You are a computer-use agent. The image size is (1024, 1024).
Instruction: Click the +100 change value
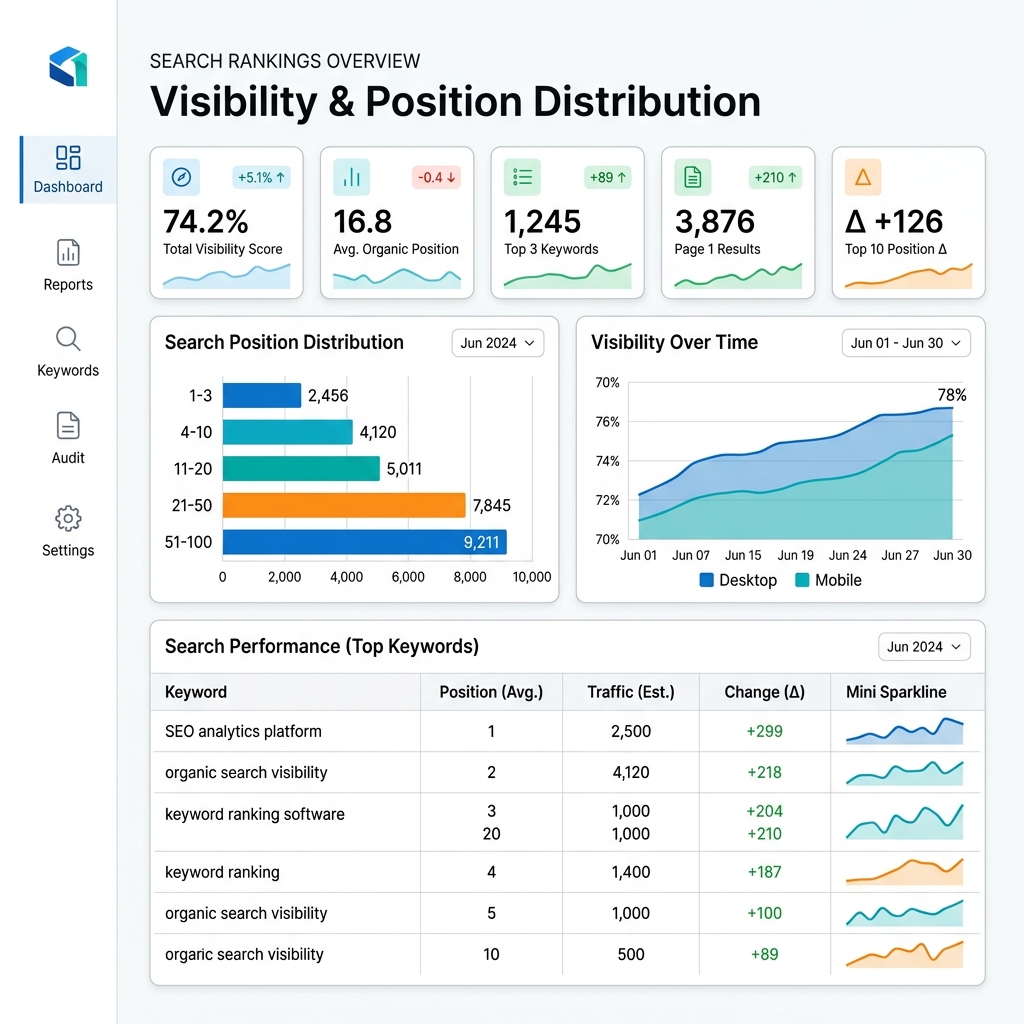[765, 914]
